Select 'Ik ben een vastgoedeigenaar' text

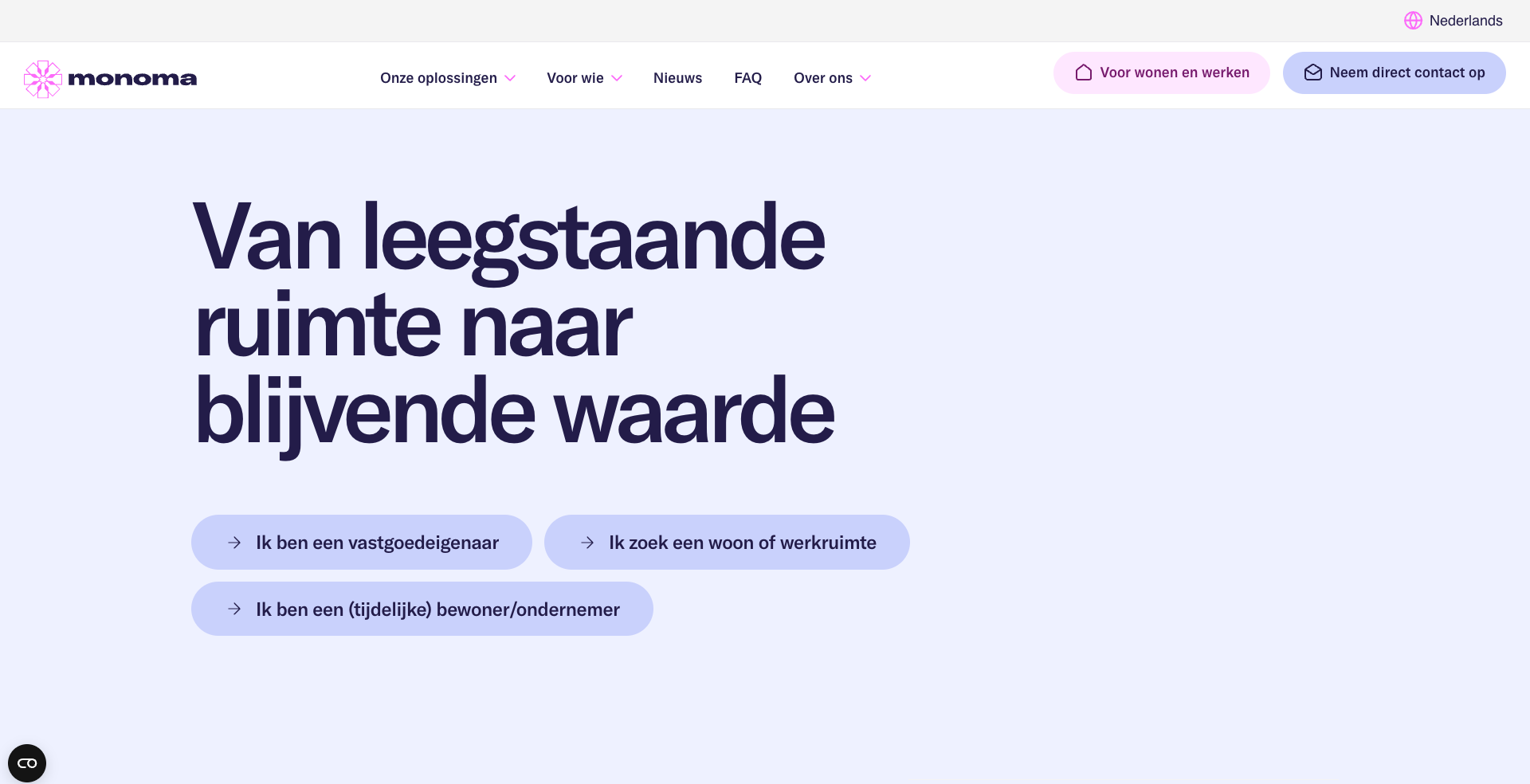click(x=377, y=543)
